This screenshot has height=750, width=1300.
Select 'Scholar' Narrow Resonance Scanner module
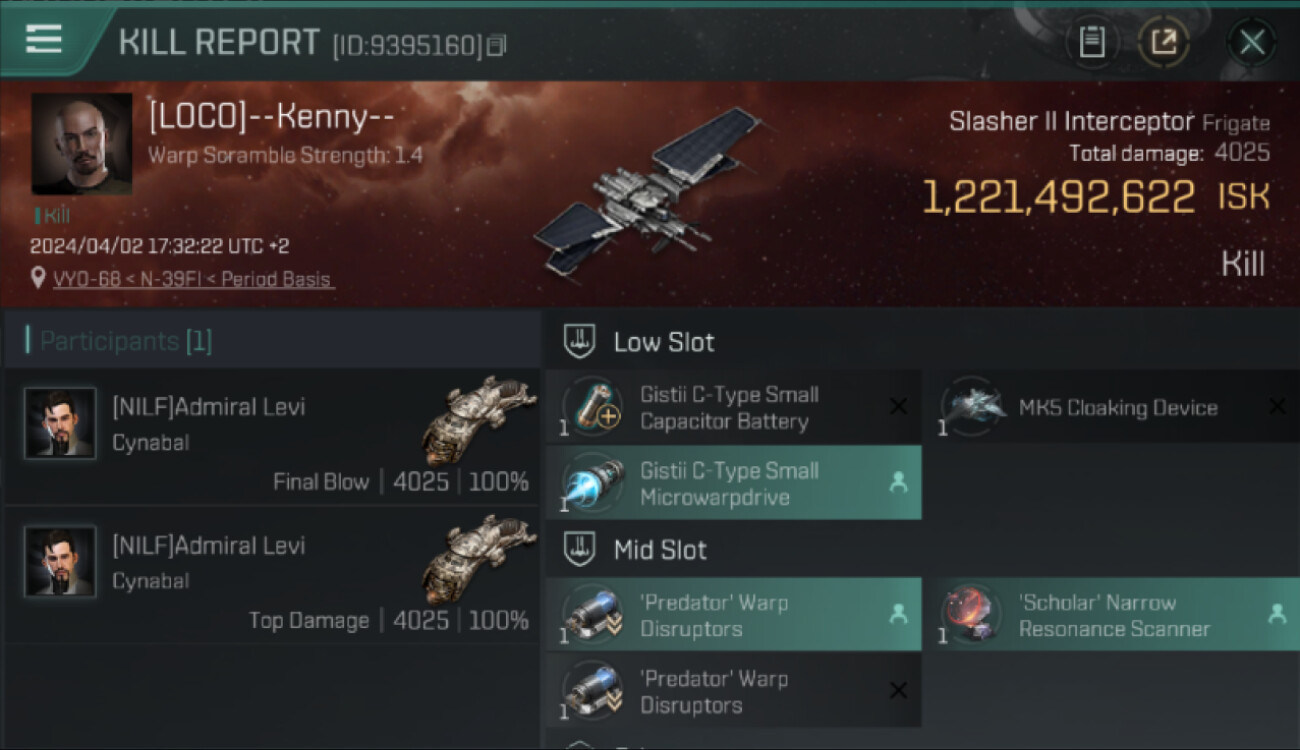click(x=1112, y=615)
